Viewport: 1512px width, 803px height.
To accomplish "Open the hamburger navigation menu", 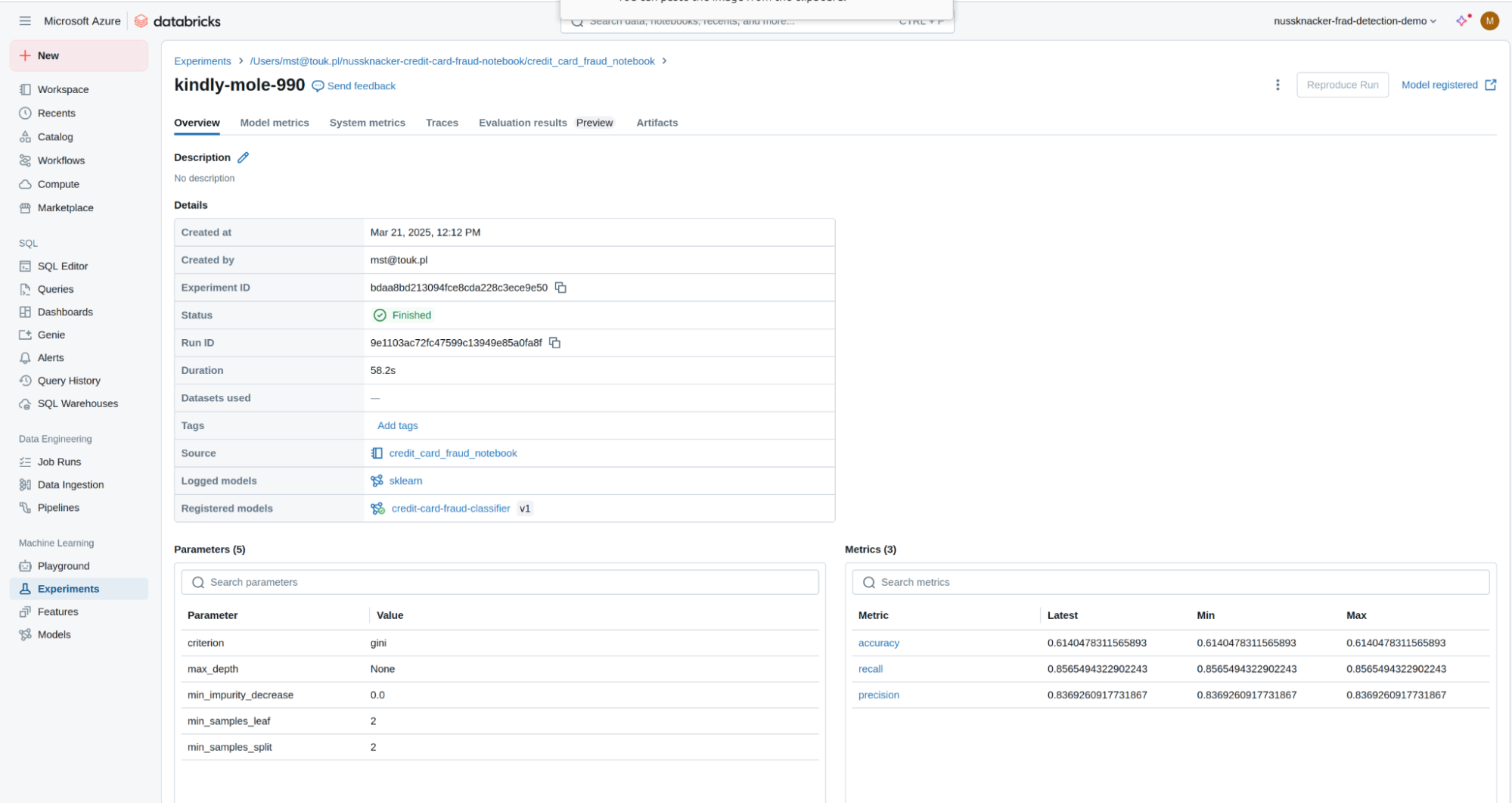I will (25, 21).
